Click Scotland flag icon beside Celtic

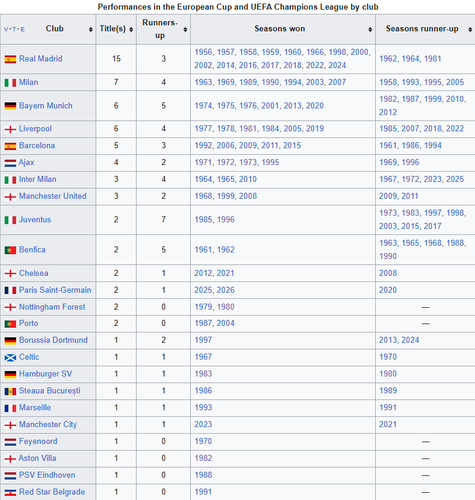pos(10,358)
